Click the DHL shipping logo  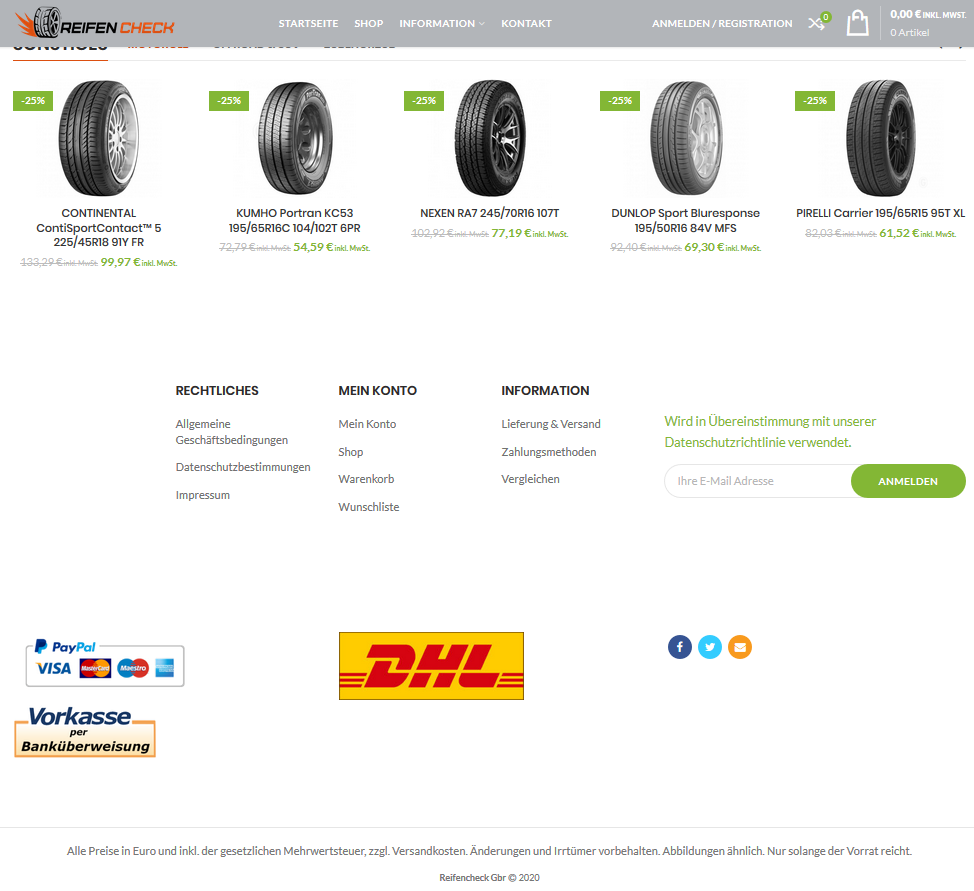tap(431, 665)
